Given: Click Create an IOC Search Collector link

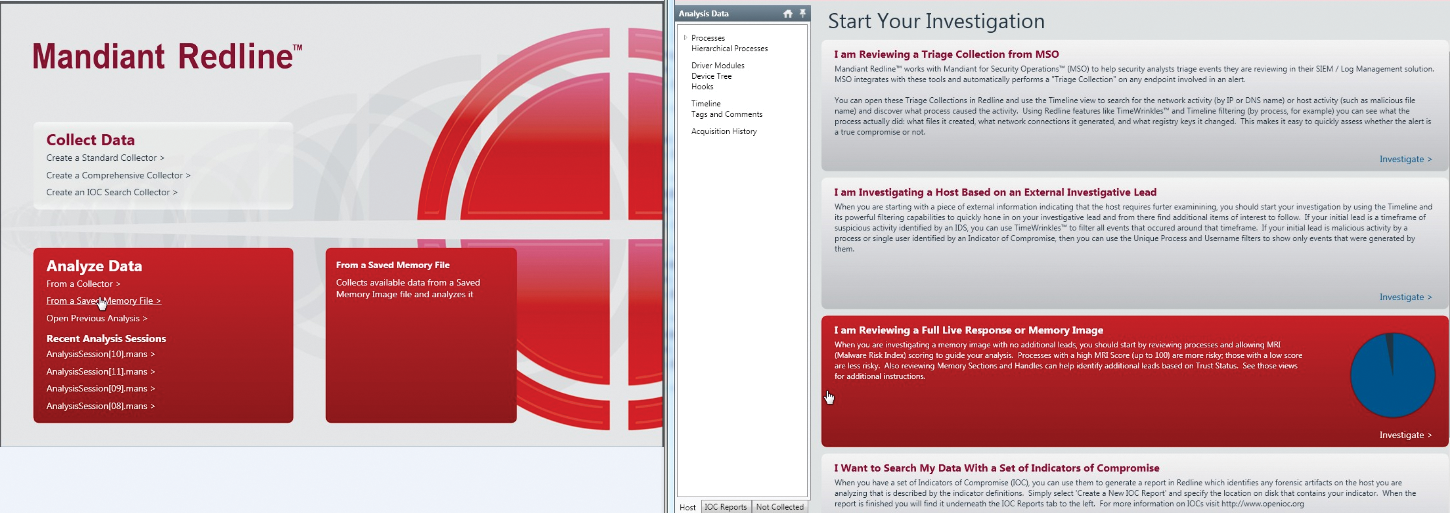Looking at the screenshot, I should (x=112, y=192).
